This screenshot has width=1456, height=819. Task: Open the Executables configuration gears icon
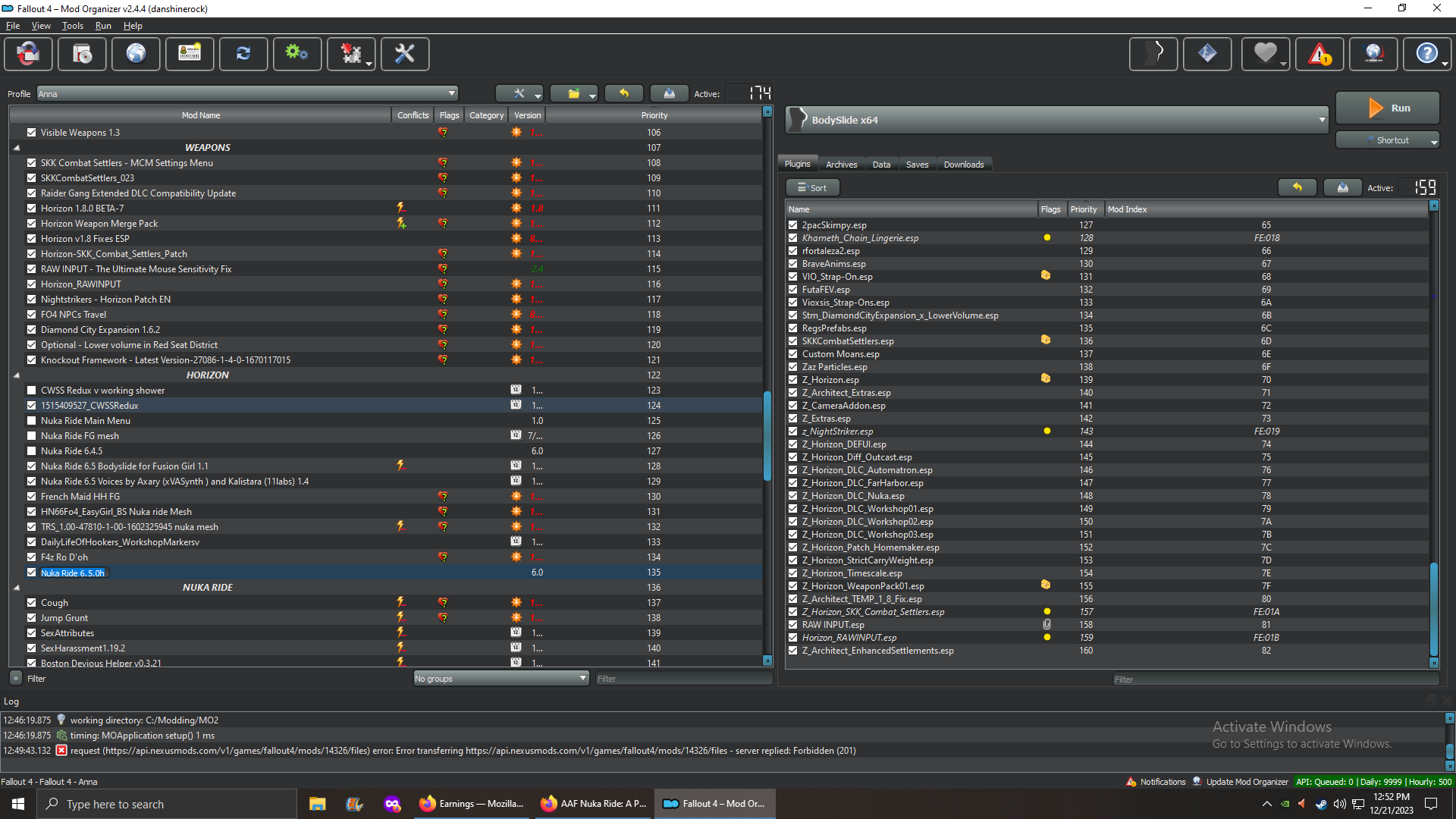[x=297, y=54]
